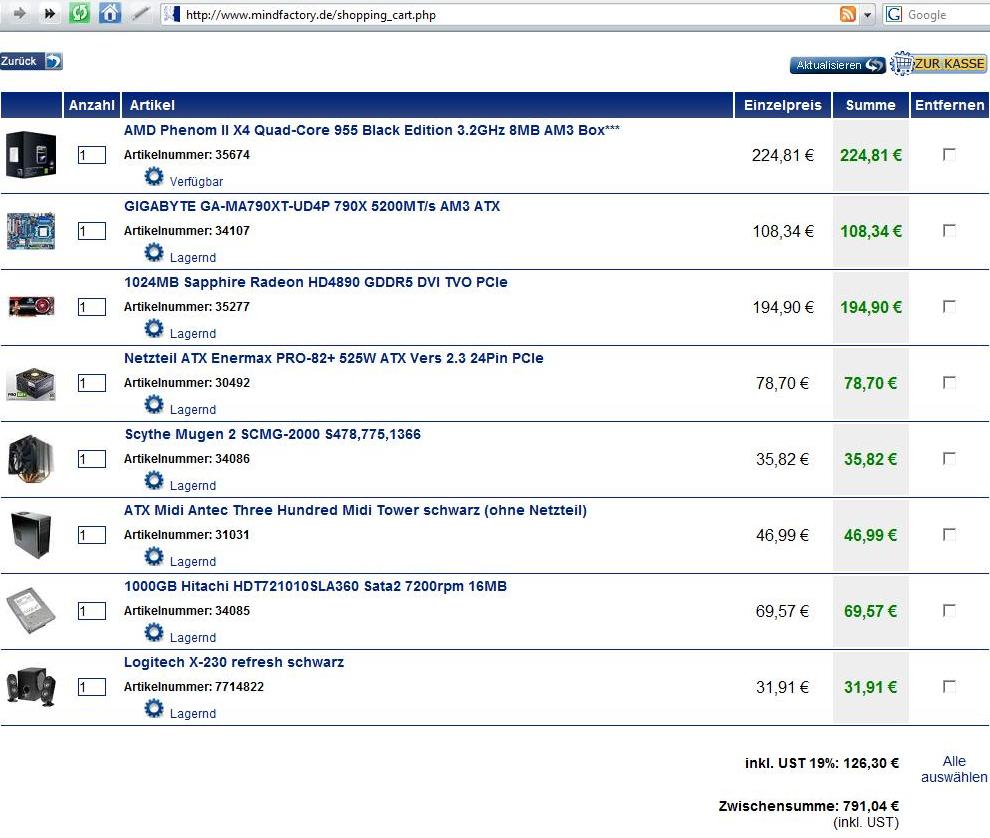Click Alle auswählen select-all link

pos(954,769)
